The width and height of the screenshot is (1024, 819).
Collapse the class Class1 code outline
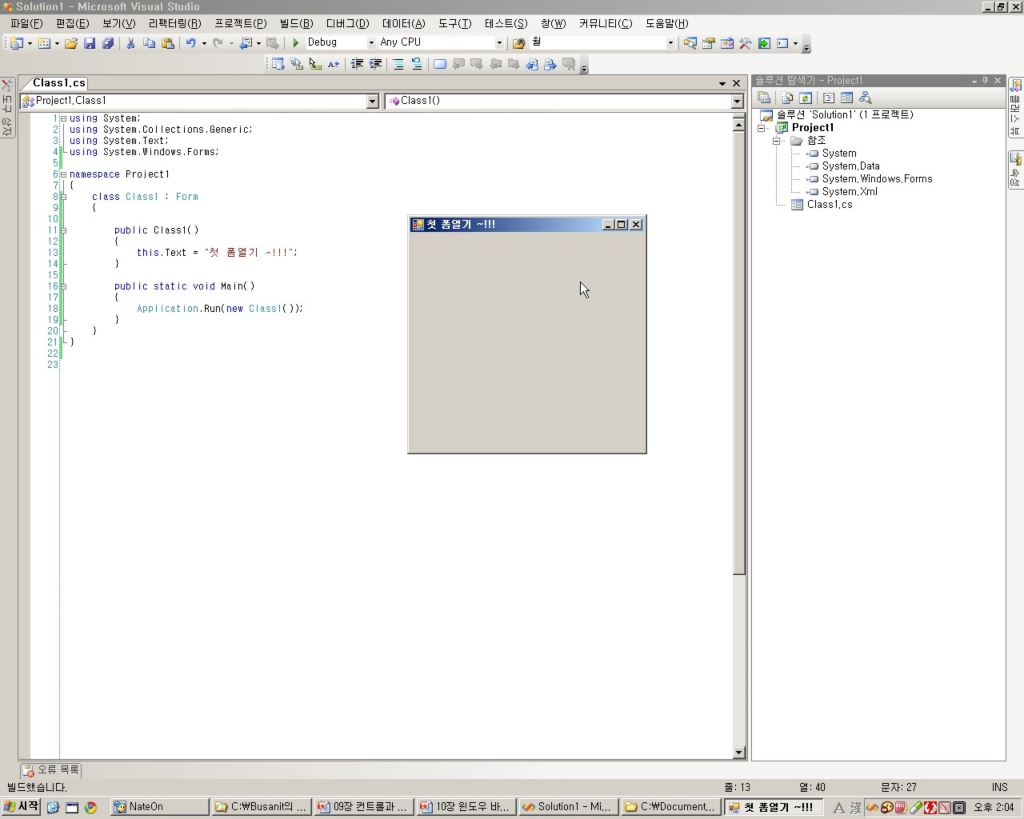(63, 197)
